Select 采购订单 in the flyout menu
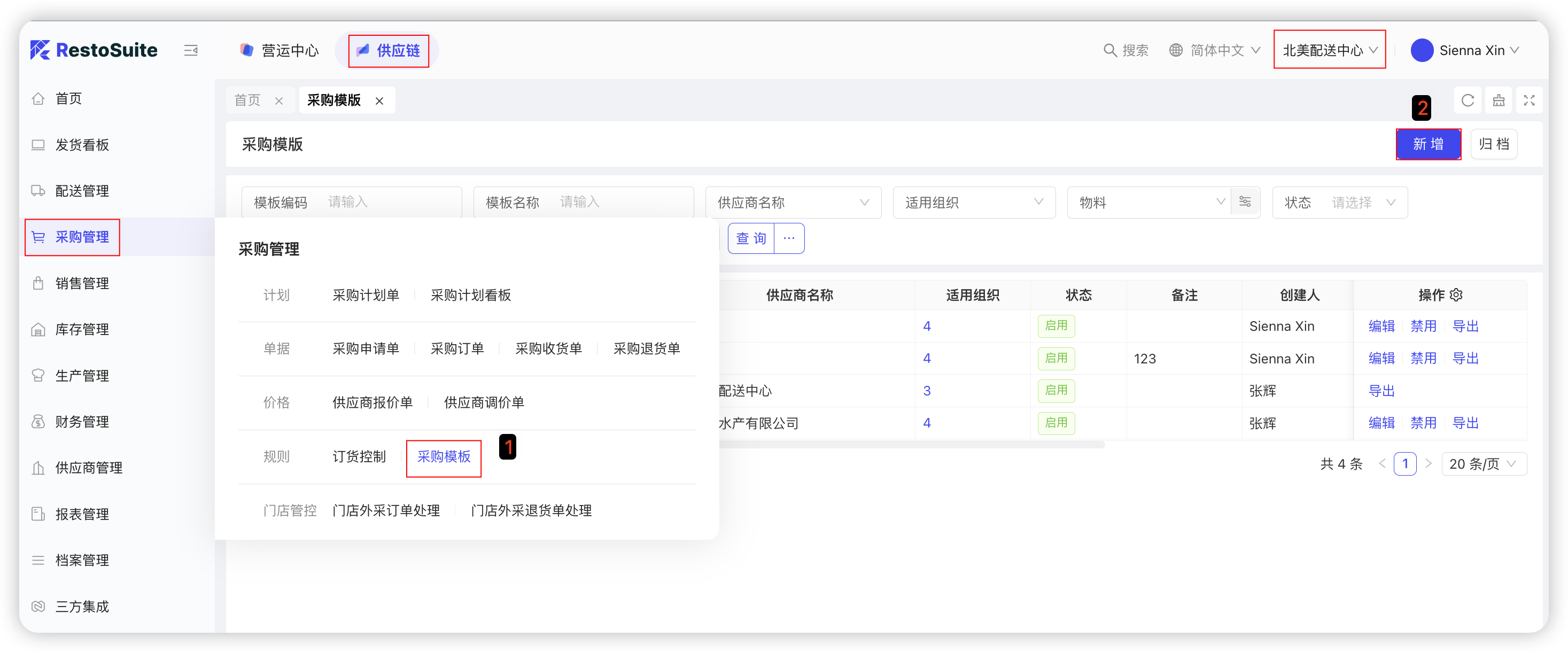The image size is (1568, 652). (456, 349)
